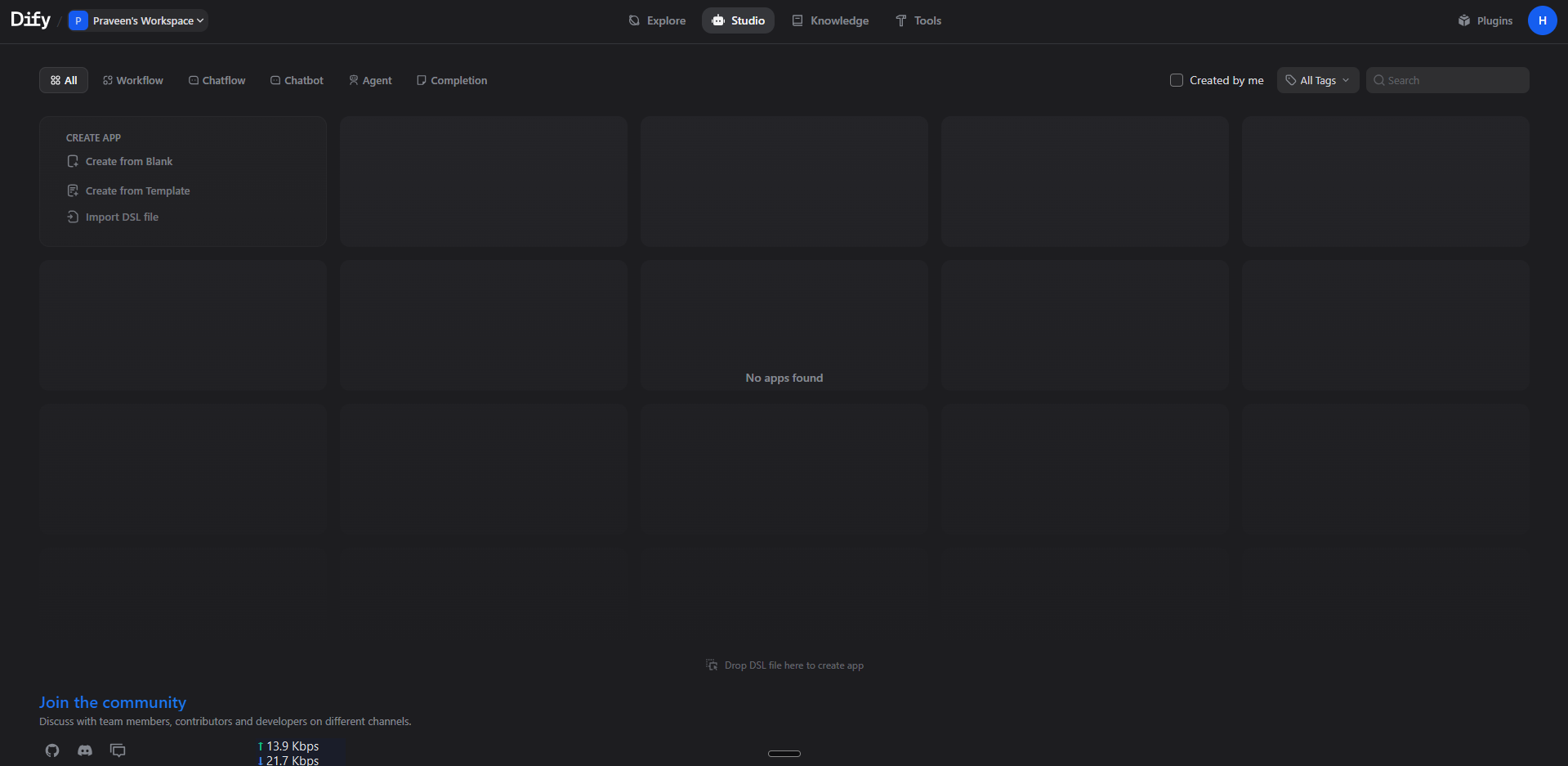This screenshot has width=1568, height=766.
Task: Enable the Created by me filter
Action: (x=1177, y=80)
